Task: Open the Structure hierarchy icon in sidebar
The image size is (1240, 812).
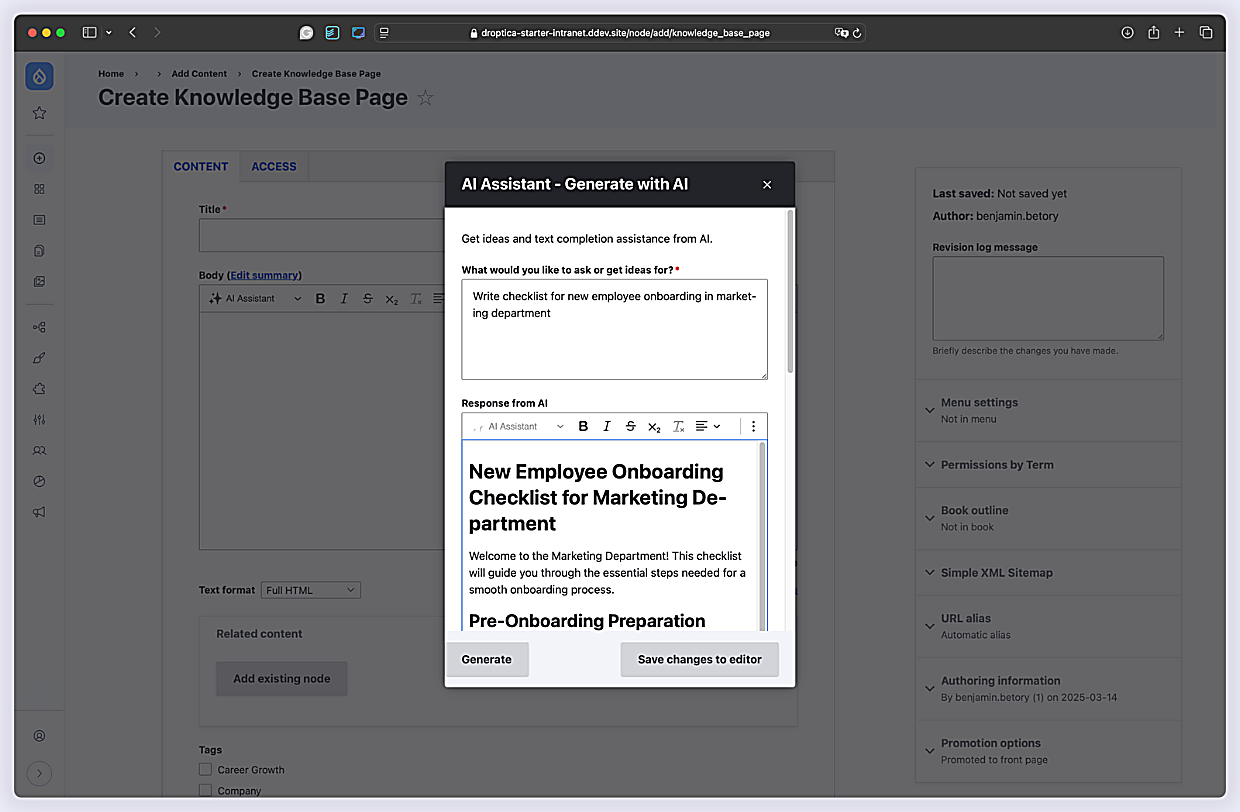Action: (x=39, y=327)
